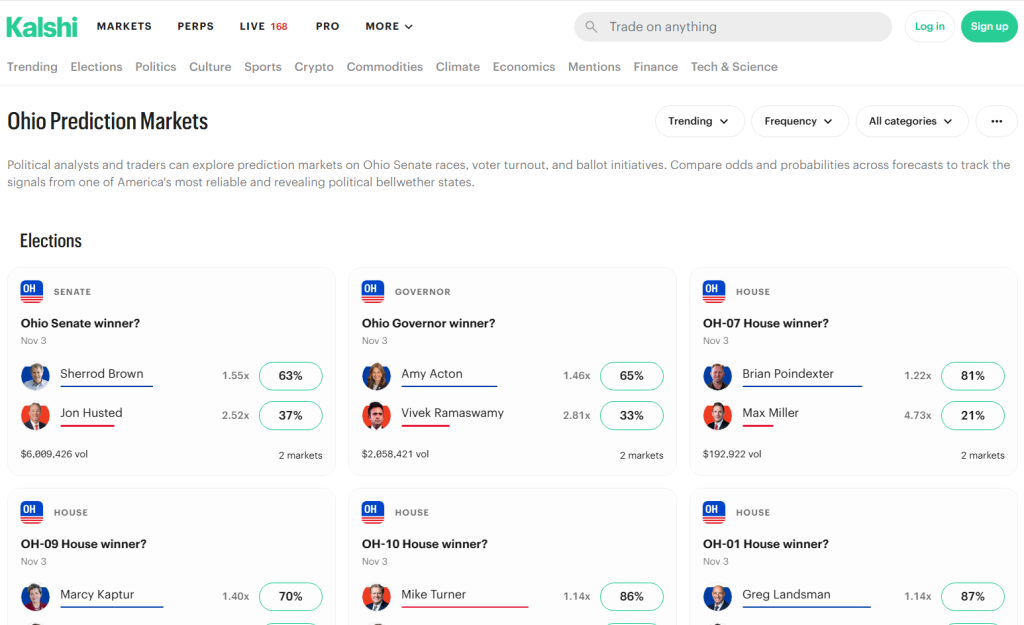This screenshot has width=1024, height=625.
Task: Click the Kalshi logo
Action: point(42,27)
